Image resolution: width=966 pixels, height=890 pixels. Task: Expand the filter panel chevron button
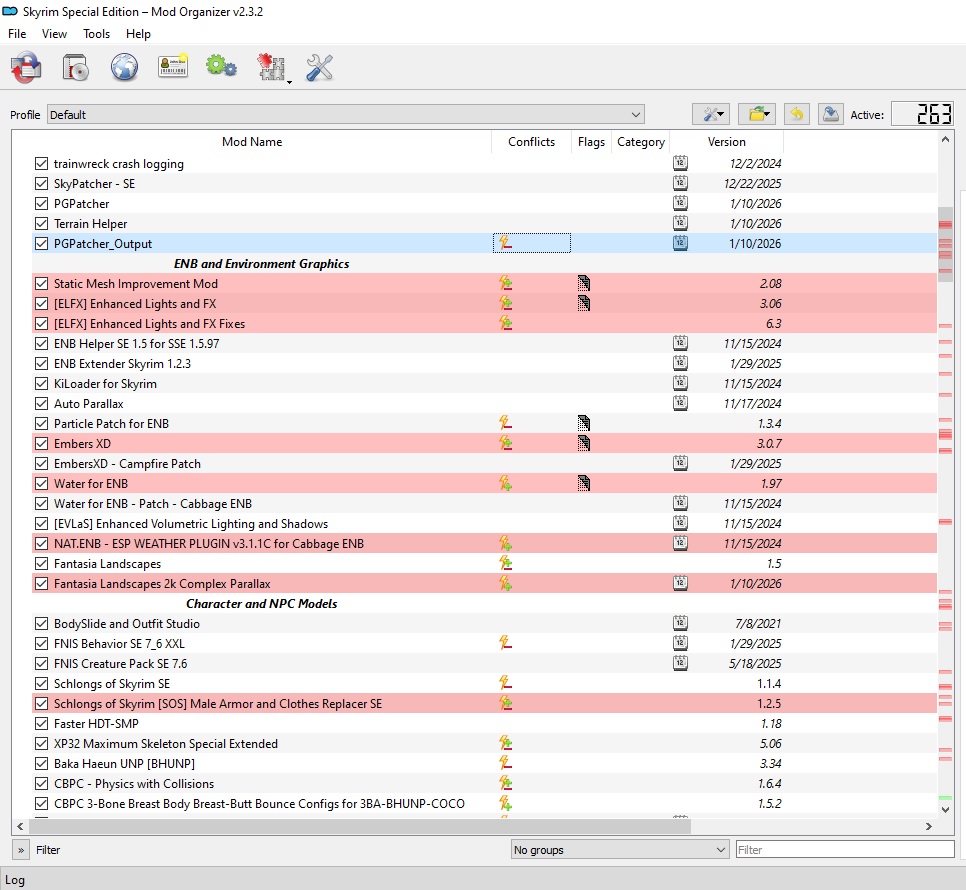21,850
